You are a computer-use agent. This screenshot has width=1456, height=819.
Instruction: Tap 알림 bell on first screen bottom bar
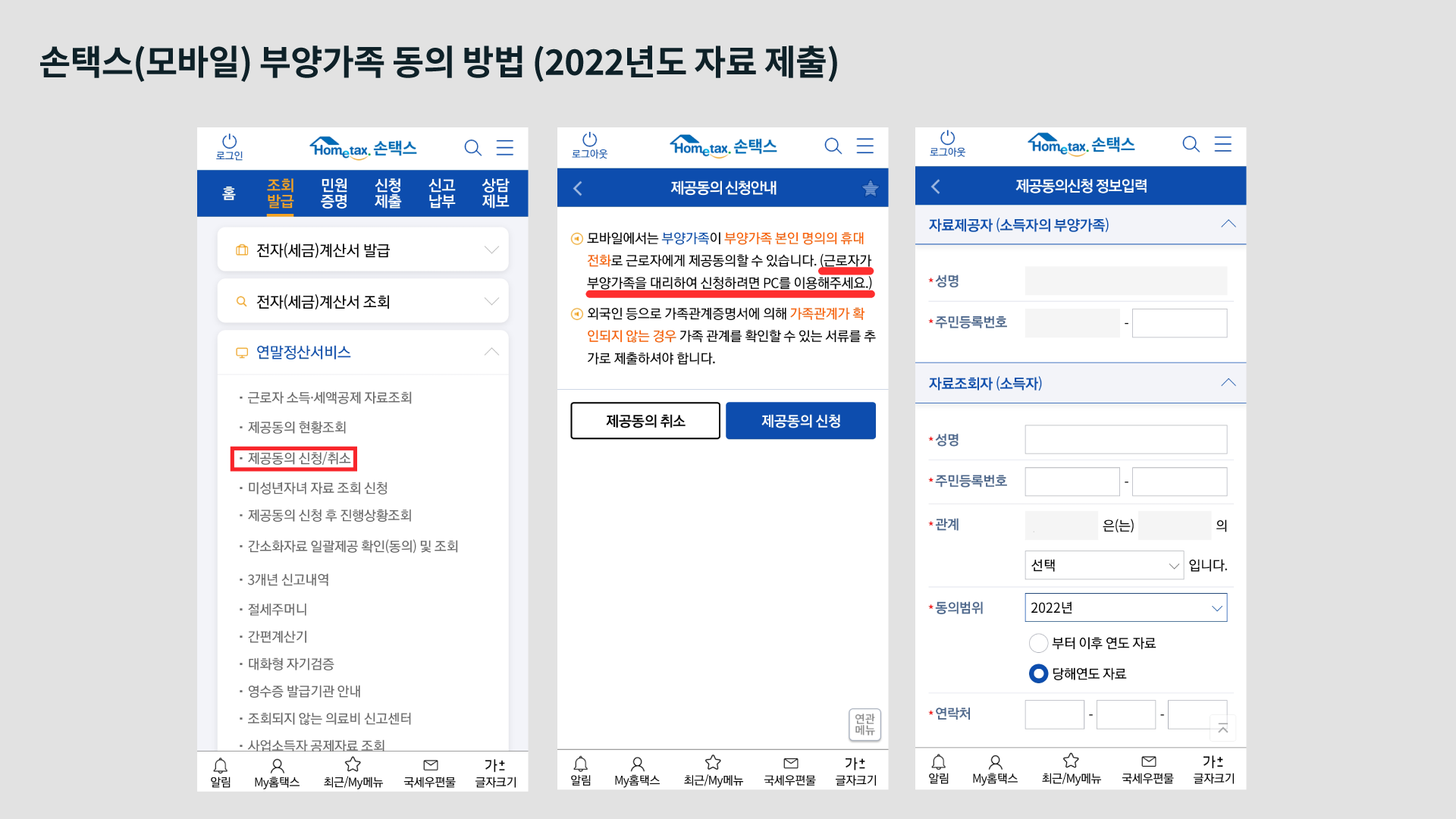[x=221, y=772]
